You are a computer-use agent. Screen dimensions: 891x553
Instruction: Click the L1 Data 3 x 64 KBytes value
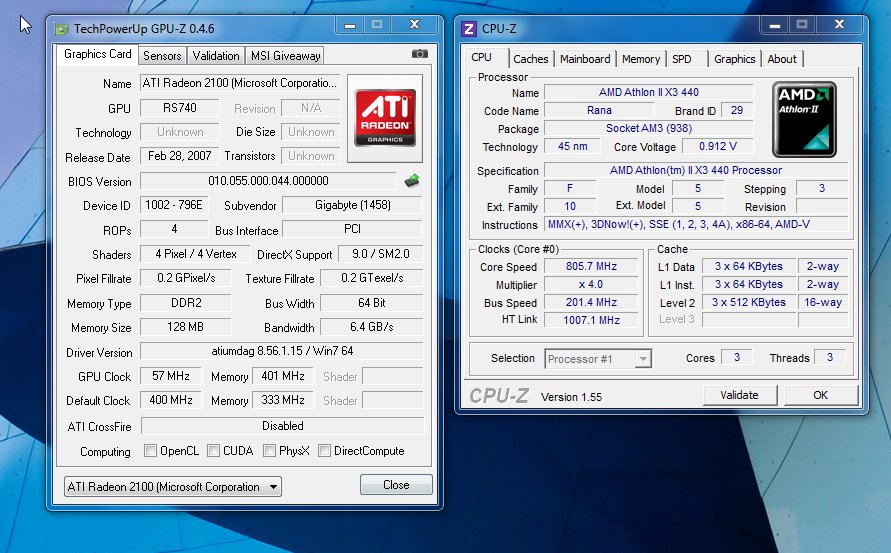748,266
